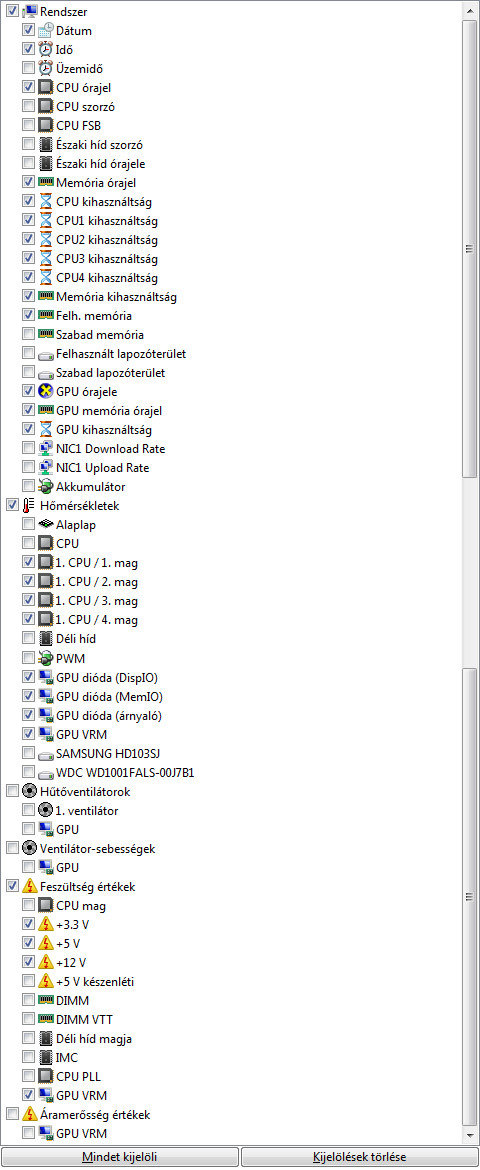Click the thermometer icon beside Hőmérsékletek
The image size is (480, 1170).
(x=29, y=505)
